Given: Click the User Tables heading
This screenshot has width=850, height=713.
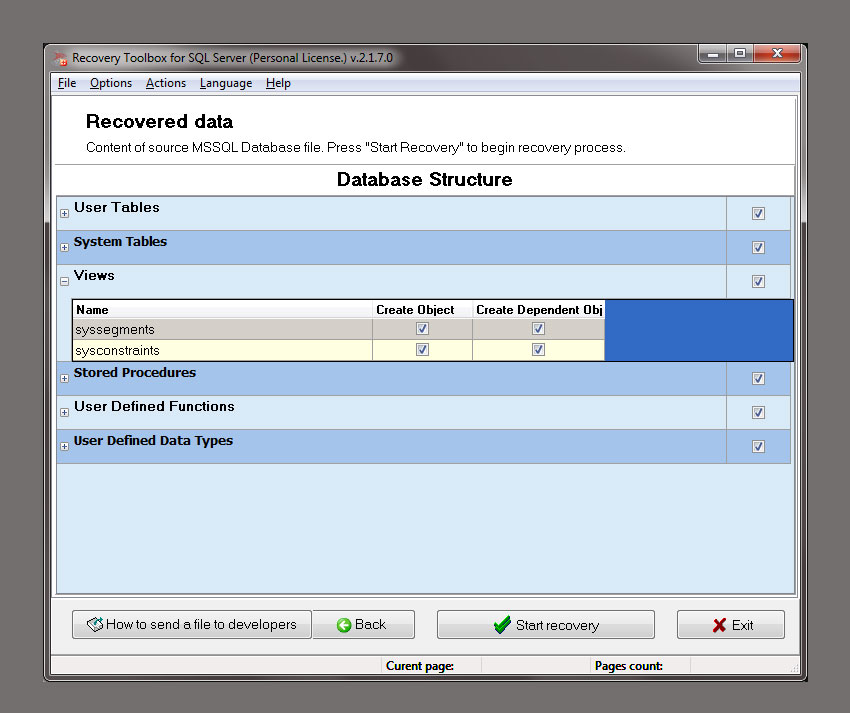Looking at the screenshot, I should pos(117,208).
